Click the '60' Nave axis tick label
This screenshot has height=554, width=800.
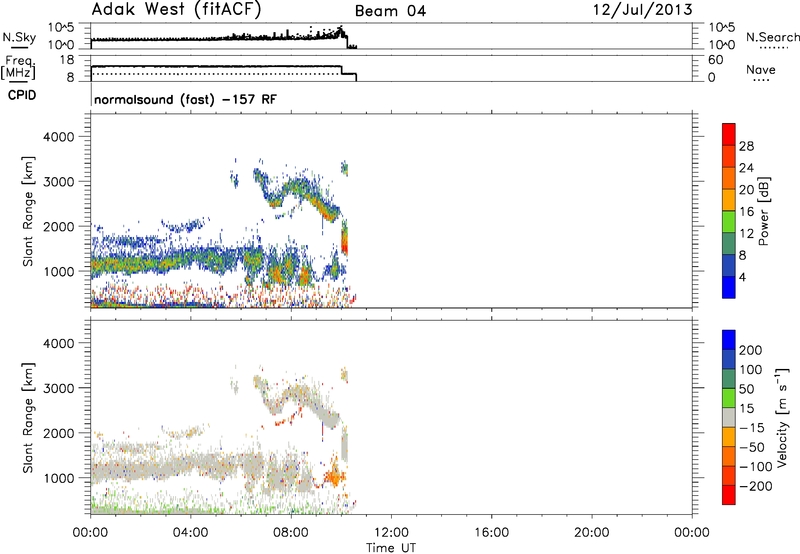[715, 60]
